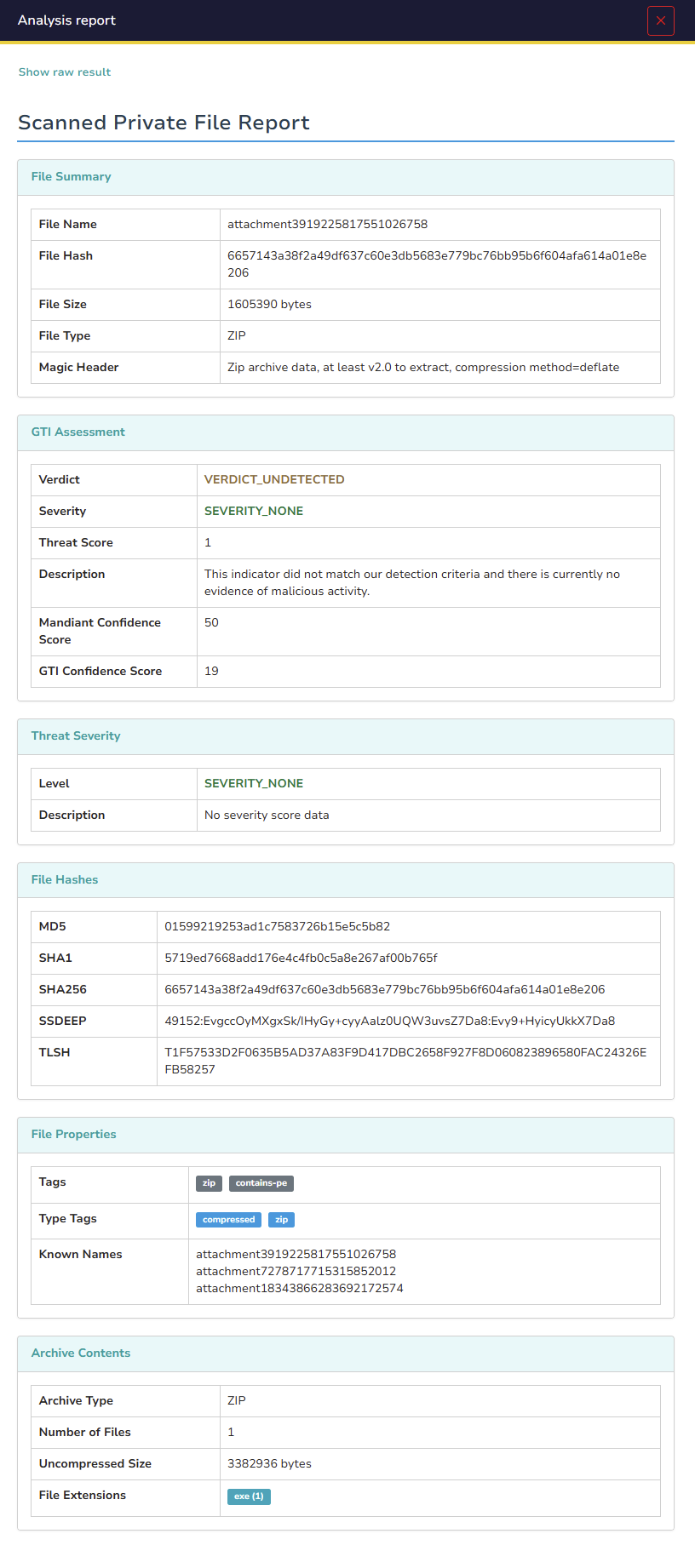This screenshot has height=1568, width=695.
Task: Click the compressed type tag
Action: tap(228, 1220)
